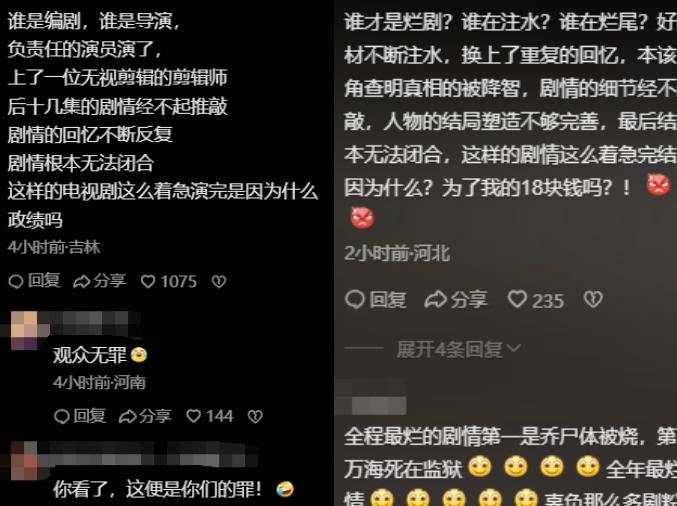Like the 观众无罪 comment with 144 likes
This screenshot has height=506, width=677.
tap(210, 416)
